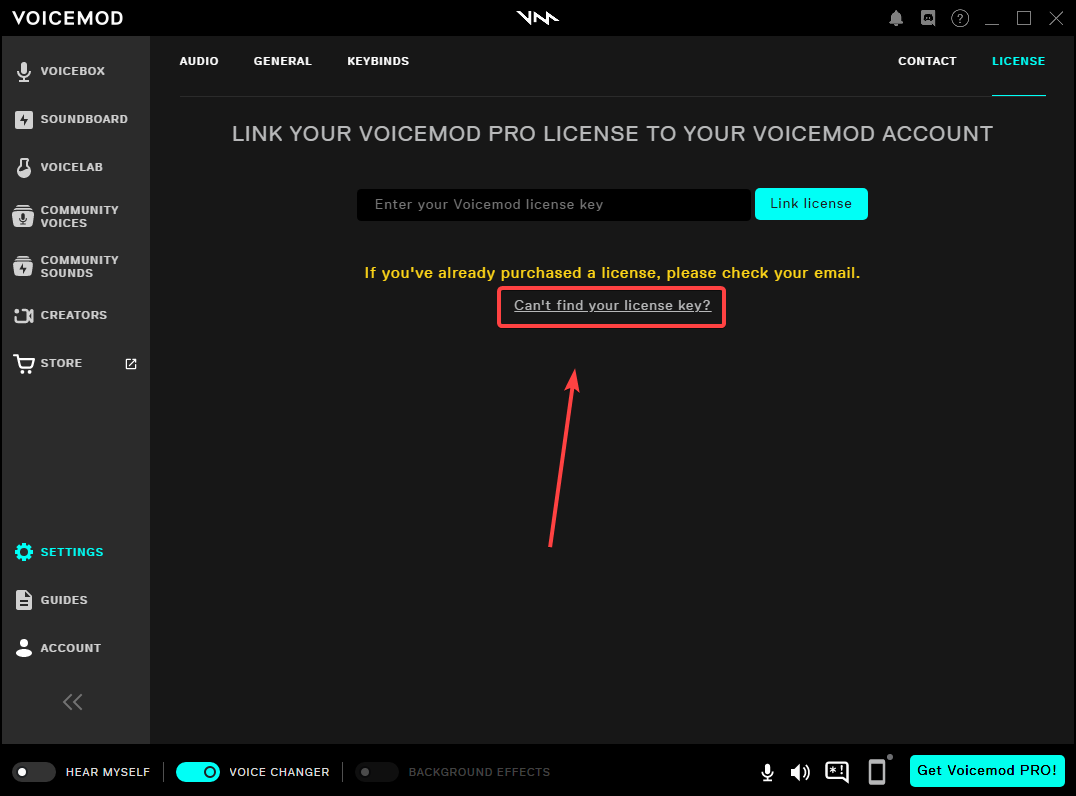Click Get Voicemod PRO! button
1076x796 pixels.
(987, 771)
